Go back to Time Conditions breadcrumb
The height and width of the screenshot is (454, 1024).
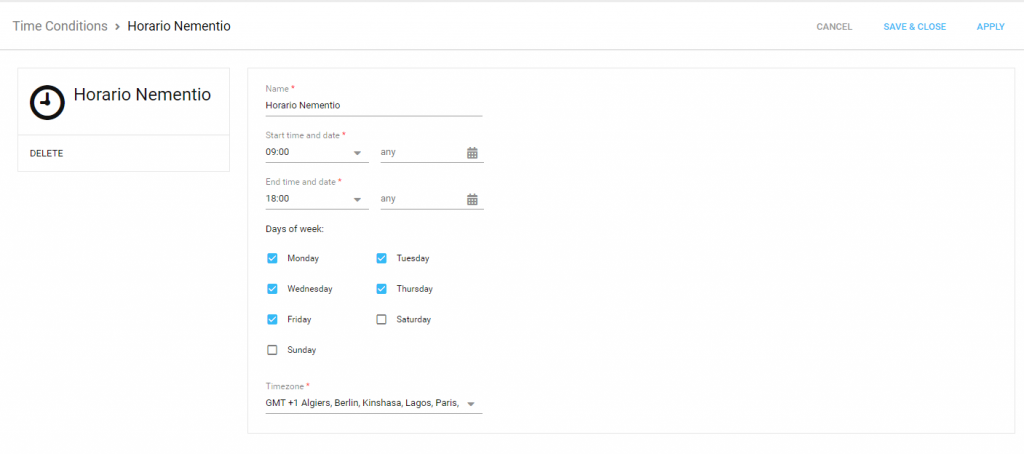tap(60, 26)
